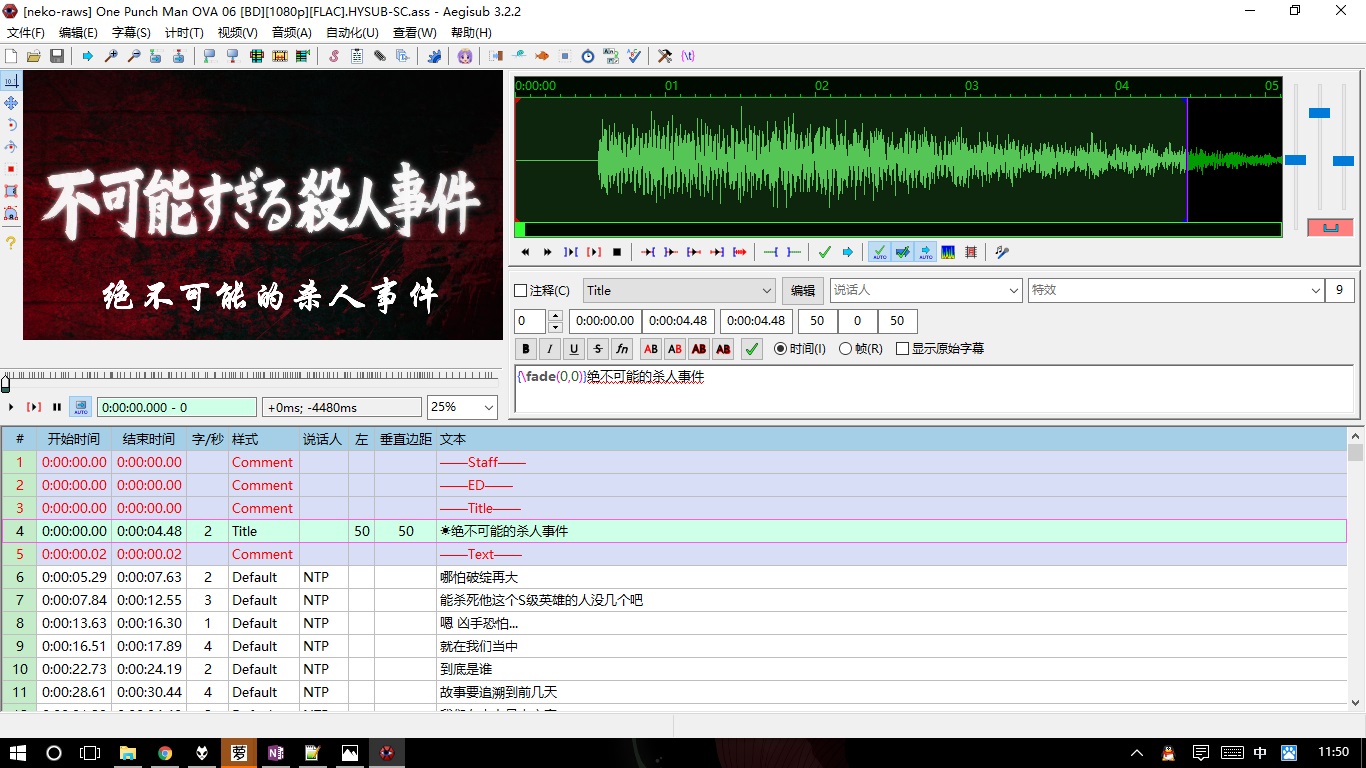Toggle the slider link button under volume sliders
This screenshot has width=1366, height=768.
(x=1330, y=228)
